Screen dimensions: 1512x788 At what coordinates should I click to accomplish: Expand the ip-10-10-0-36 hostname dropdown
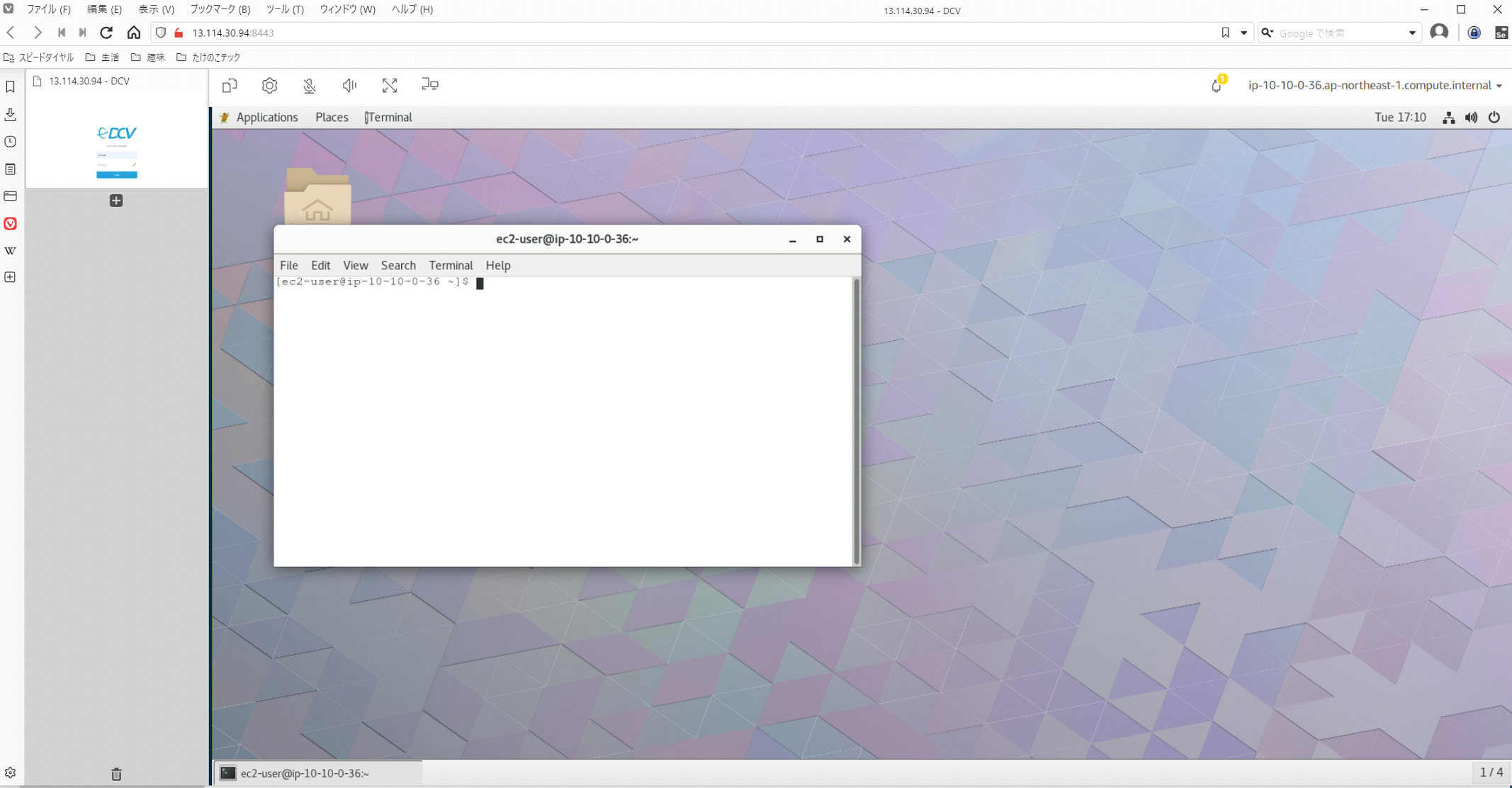(1375, 85)
